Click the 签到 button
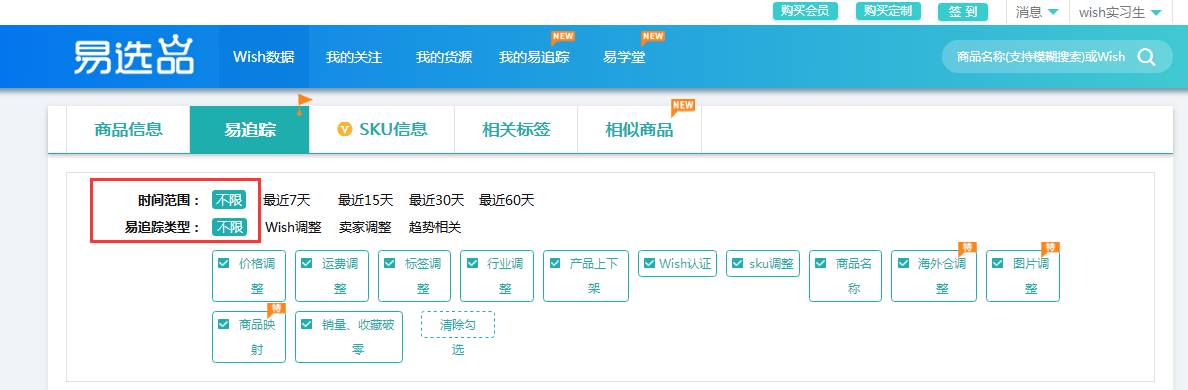Image resolution: width=1188 pixels, height=390 pixels. click(x=963, y=11)
